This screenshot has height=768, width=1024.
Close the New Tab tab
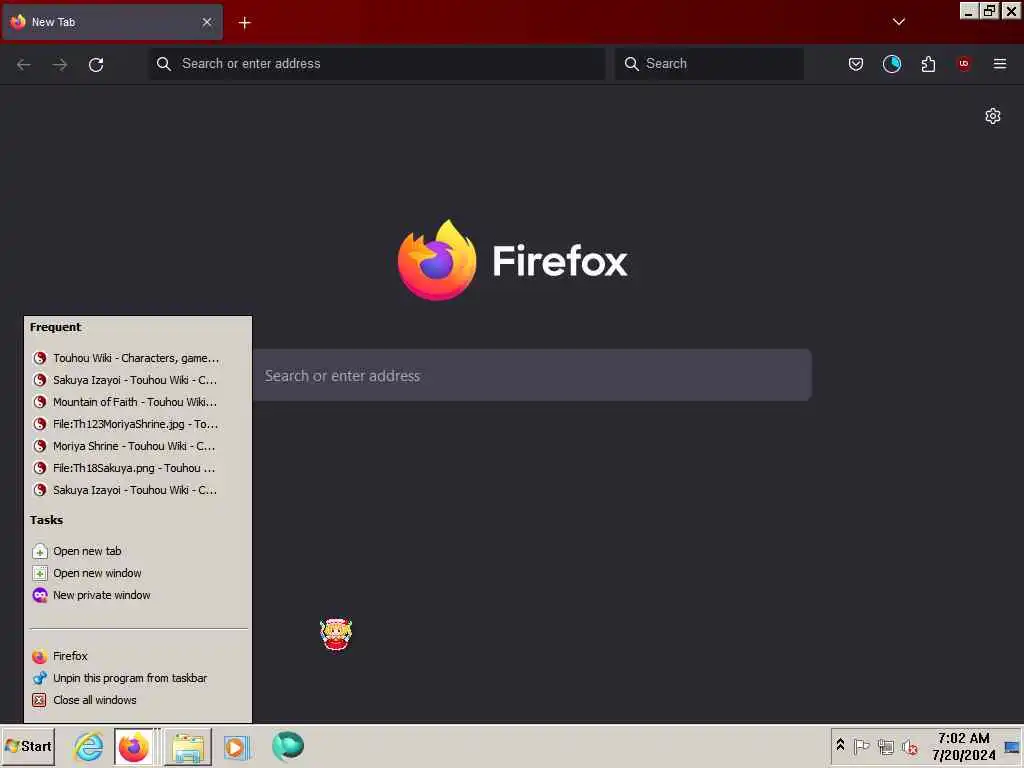pyautogui.click(x=207, y=22)
